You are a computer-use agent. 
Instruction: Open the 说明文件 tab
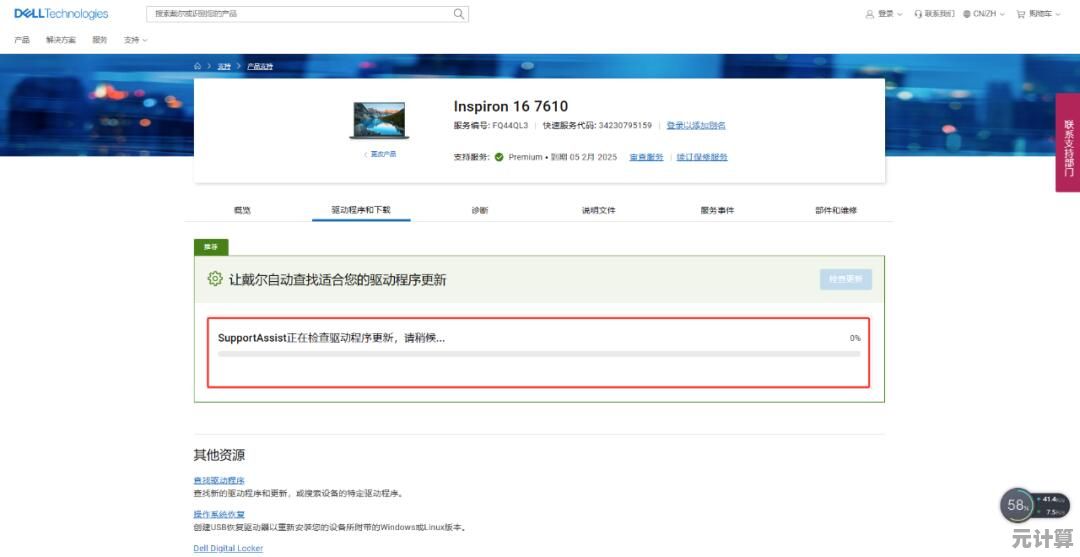pos(599,210)
